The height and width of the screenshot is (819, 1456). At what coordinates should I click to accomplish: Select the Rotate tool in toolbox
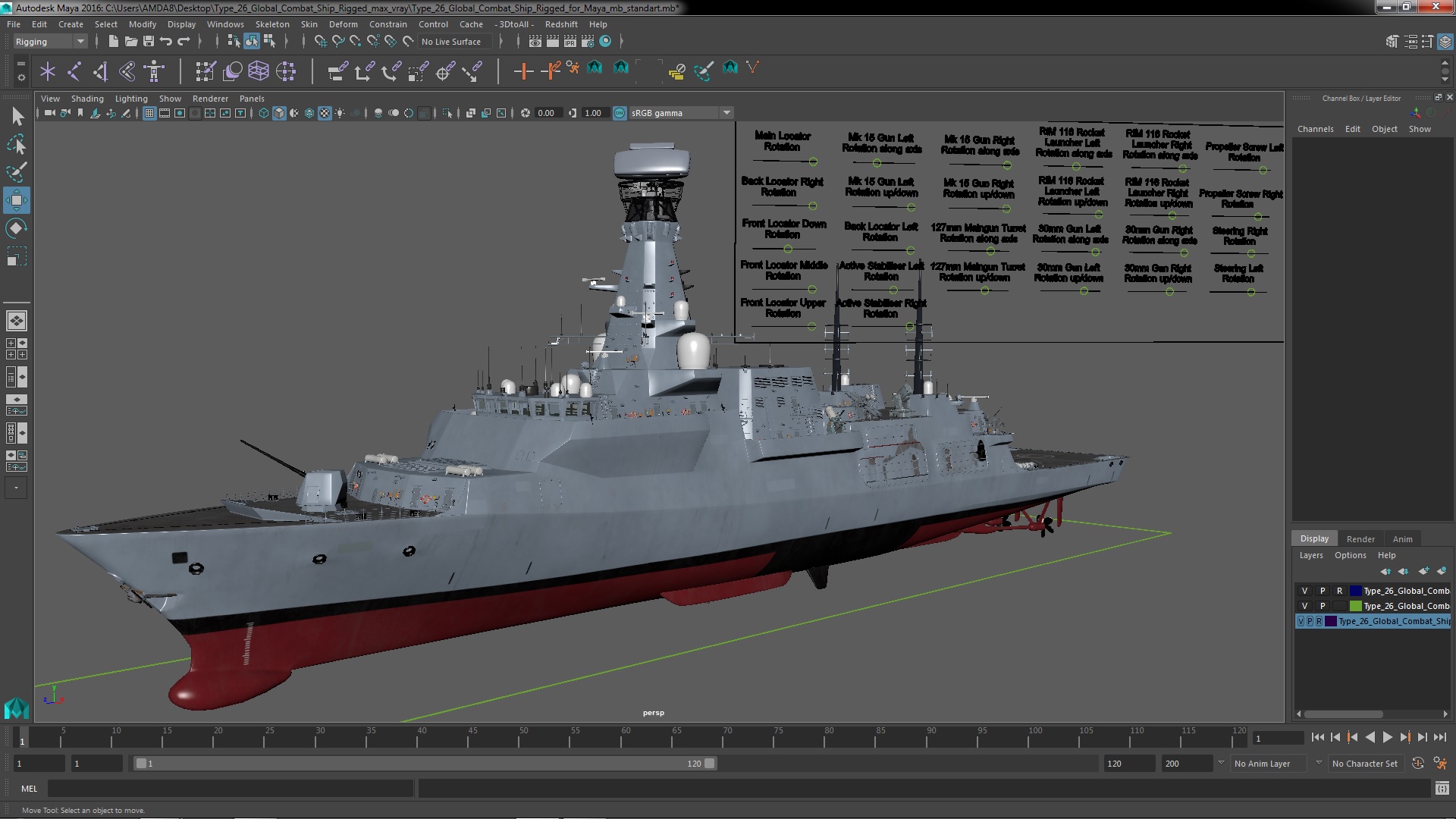17,228
